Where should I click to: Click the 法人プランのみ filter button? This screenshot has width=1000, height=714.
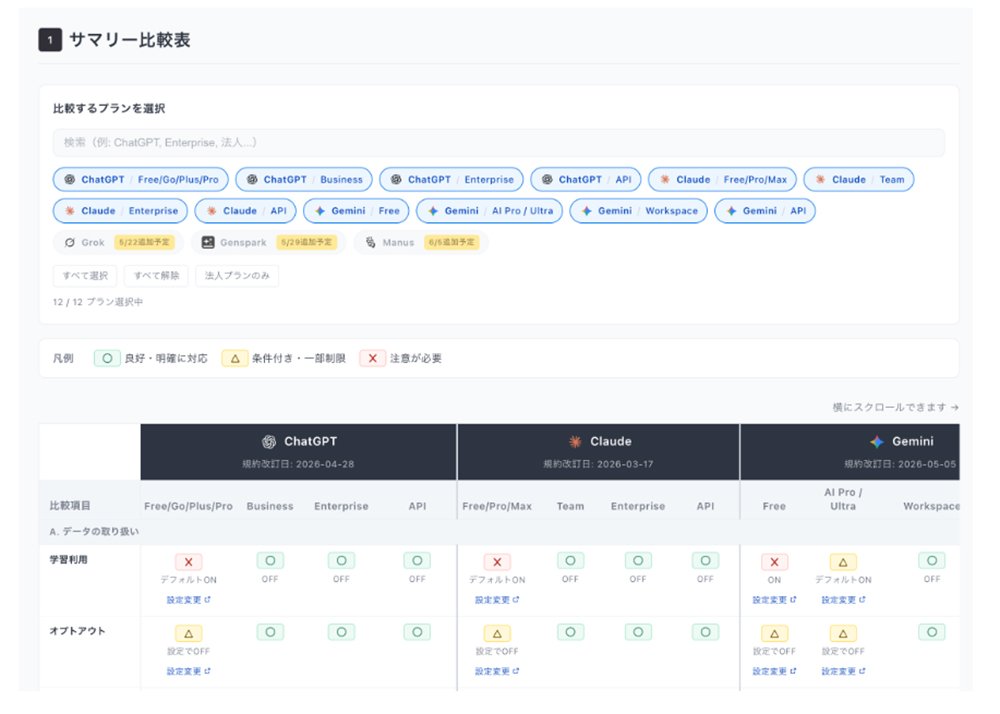(237, 276)
